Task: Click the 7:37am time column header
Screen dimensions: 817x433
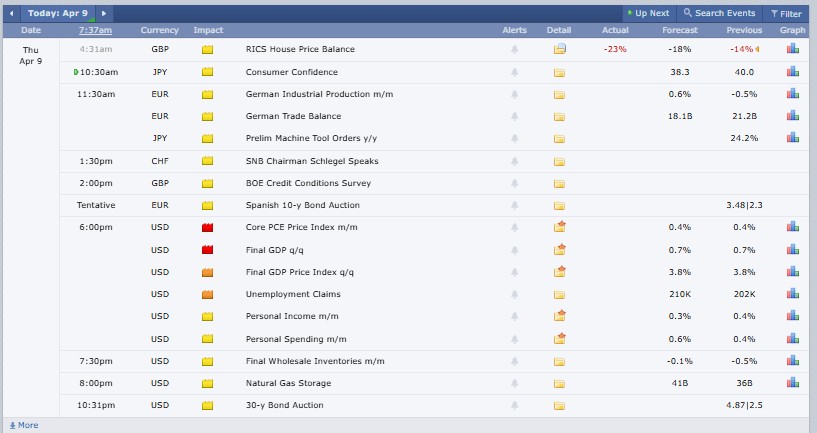Action: [95, 30]
